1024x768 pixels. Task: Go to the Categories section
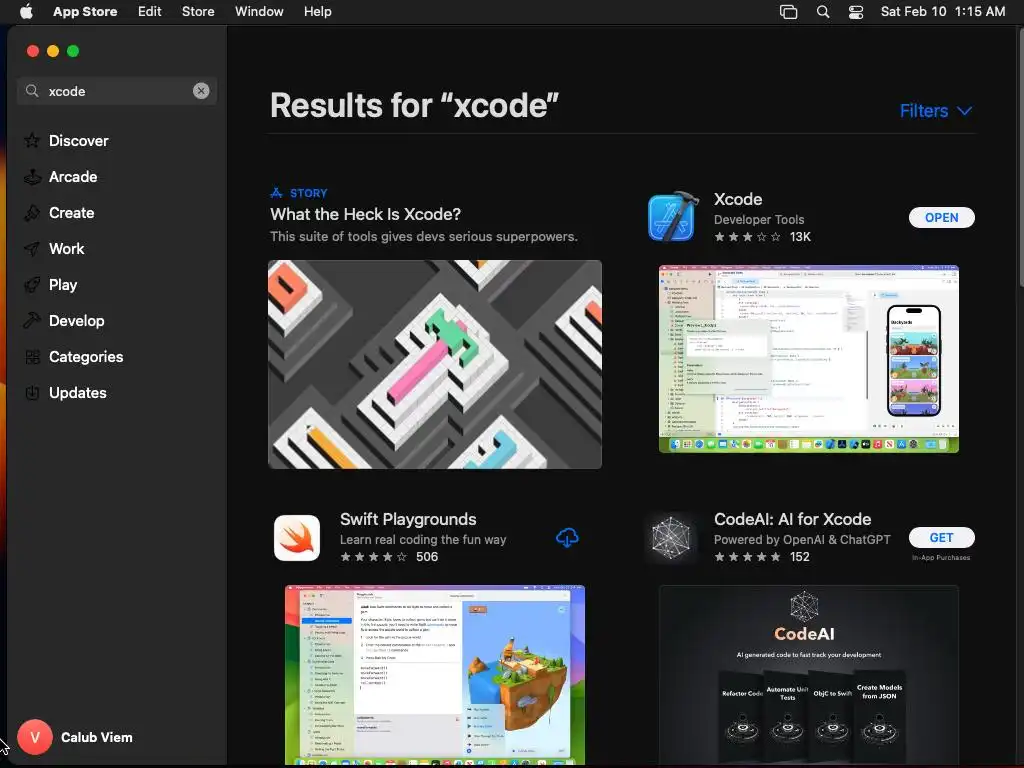coord(86,357)
